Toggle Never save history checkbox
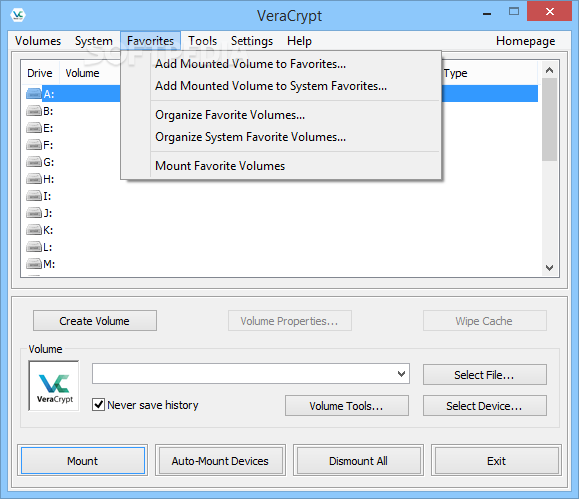 98,405
